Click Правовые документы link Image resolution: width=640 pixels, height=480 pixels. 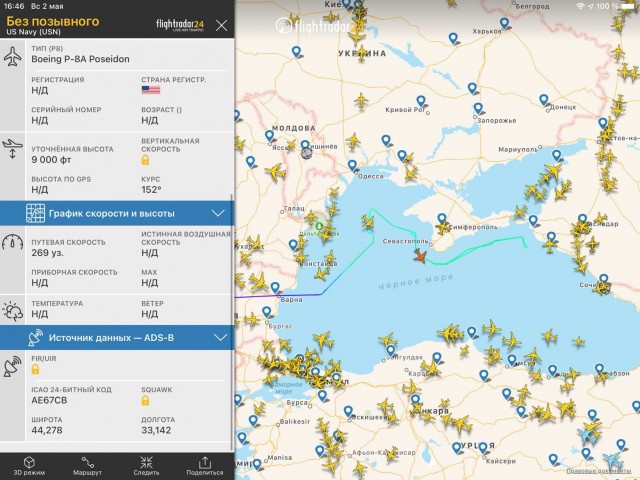click(597, 471)
